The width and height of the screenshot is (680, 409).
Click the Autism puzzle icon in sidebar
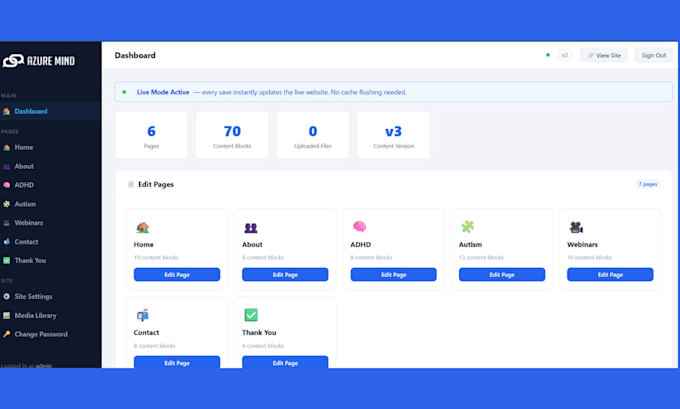point(7,204)
